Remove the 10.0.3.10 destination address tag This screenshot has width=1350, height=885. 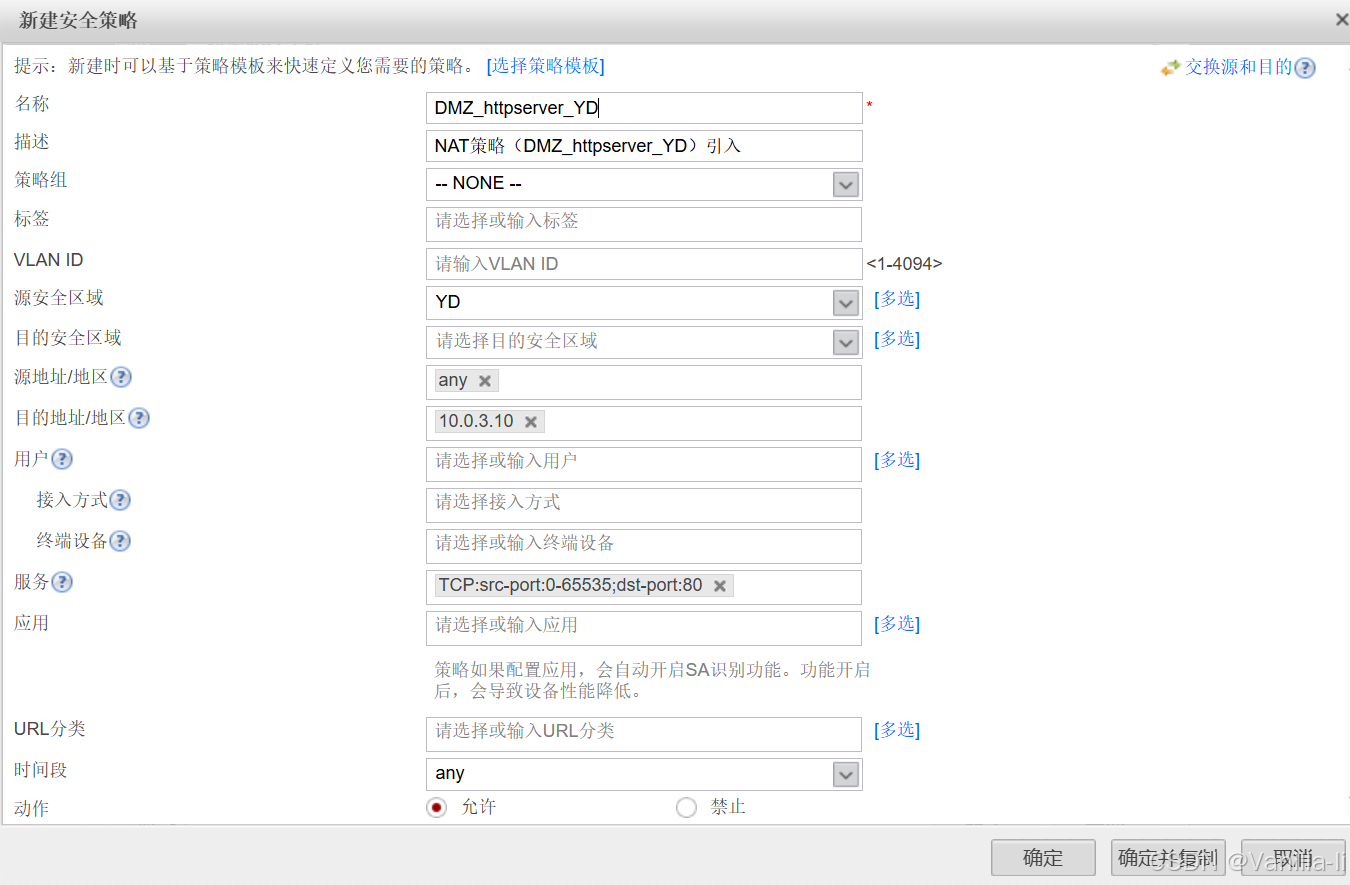point(531,422)
